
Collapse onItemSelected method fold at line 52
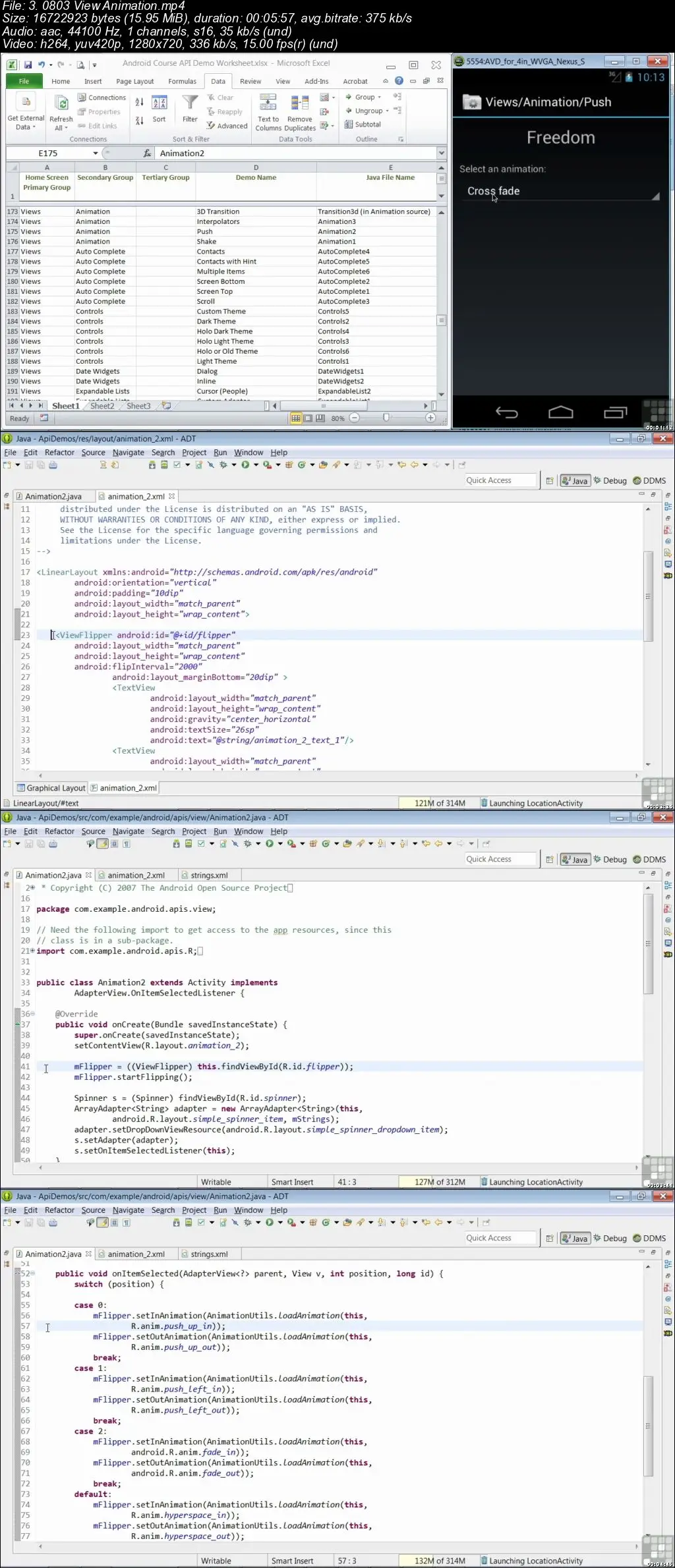coord(33,1274)
